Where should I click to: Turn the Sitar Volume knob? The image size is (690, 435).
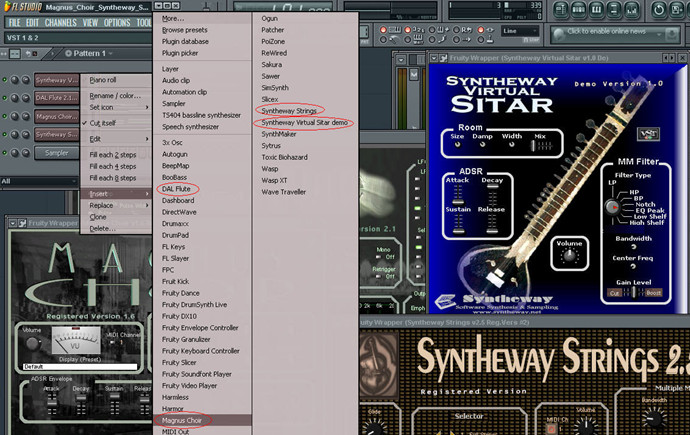tap(570, 256)
